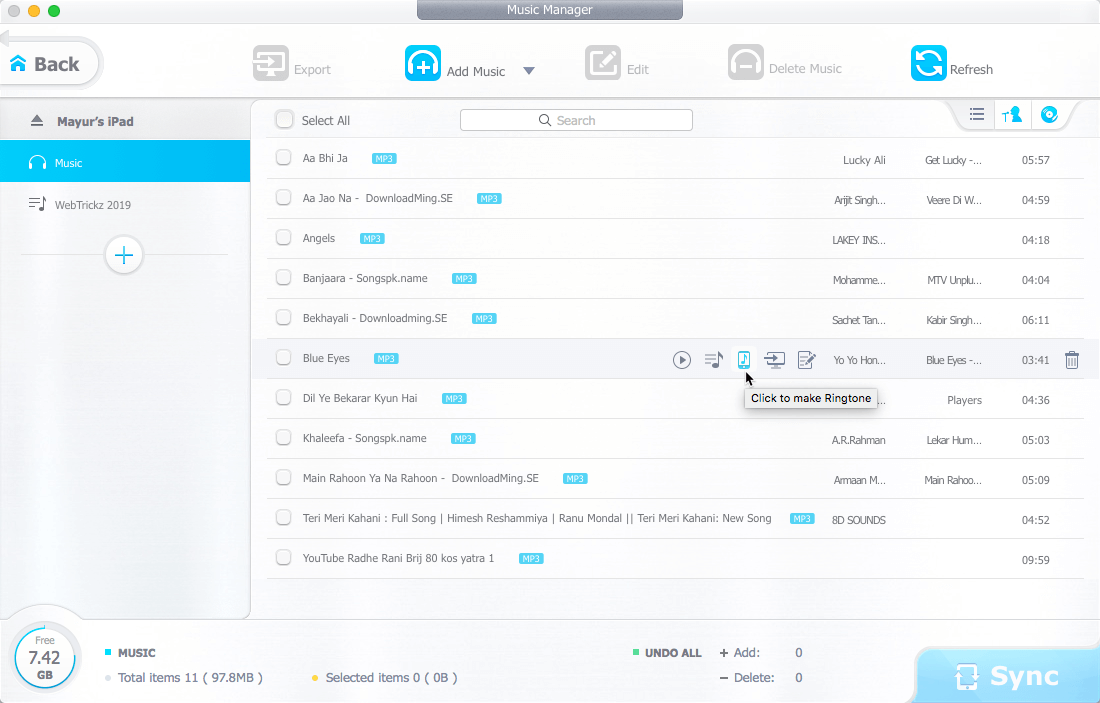Check the Khaleefa song checkbox
The height and width of the screenshot is (703, 1100).
pos(283,438)
